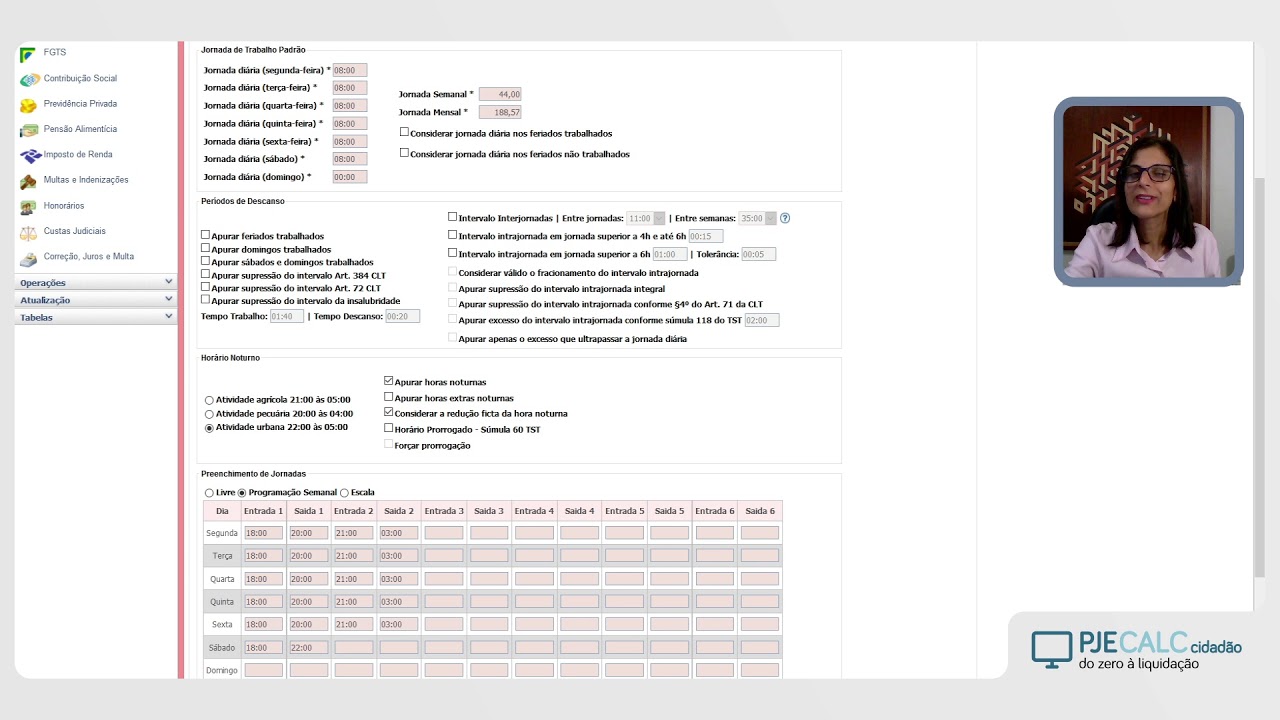Select Atividade pecuária 20:00 às 04:00
Screen dimensions: 1280x720
pyautogui.click(x=209, y=414)
